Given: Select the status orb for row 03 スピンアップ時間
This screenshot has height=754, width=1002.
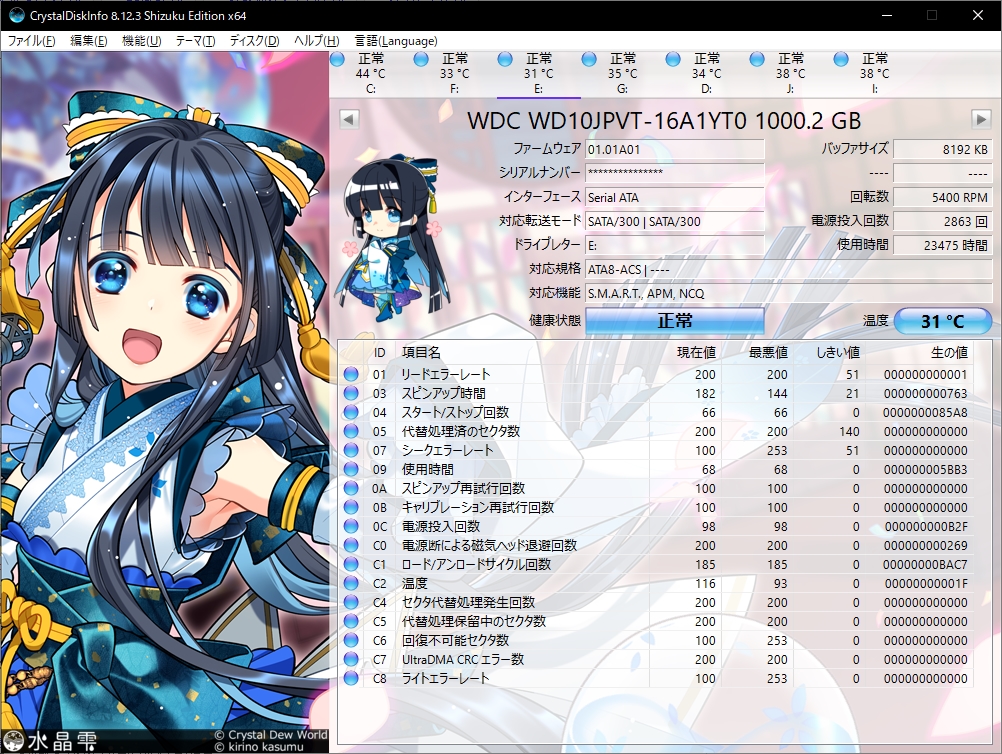Looking at the screenshot, I should point(351,394).
